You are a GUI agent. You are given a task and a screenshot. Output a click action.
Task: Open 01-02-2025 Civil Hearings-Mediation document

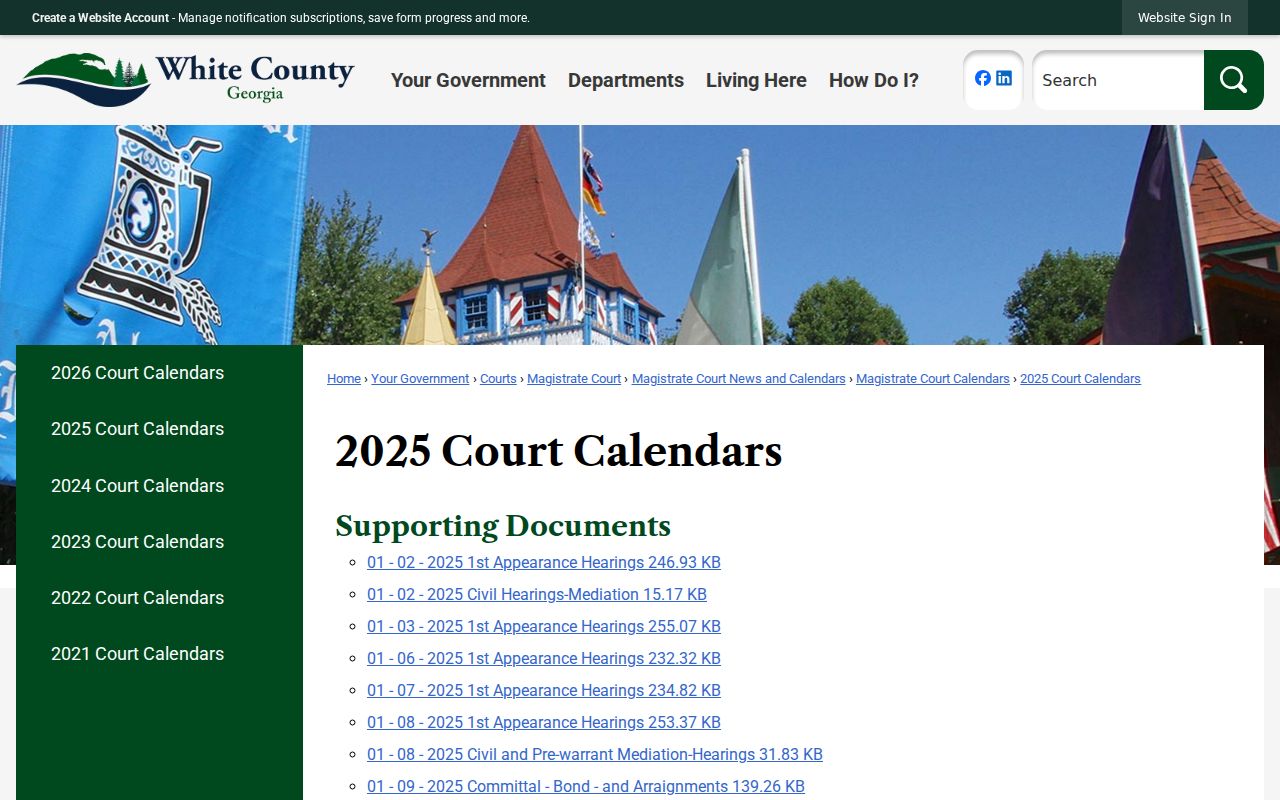(x=537, y=595)
